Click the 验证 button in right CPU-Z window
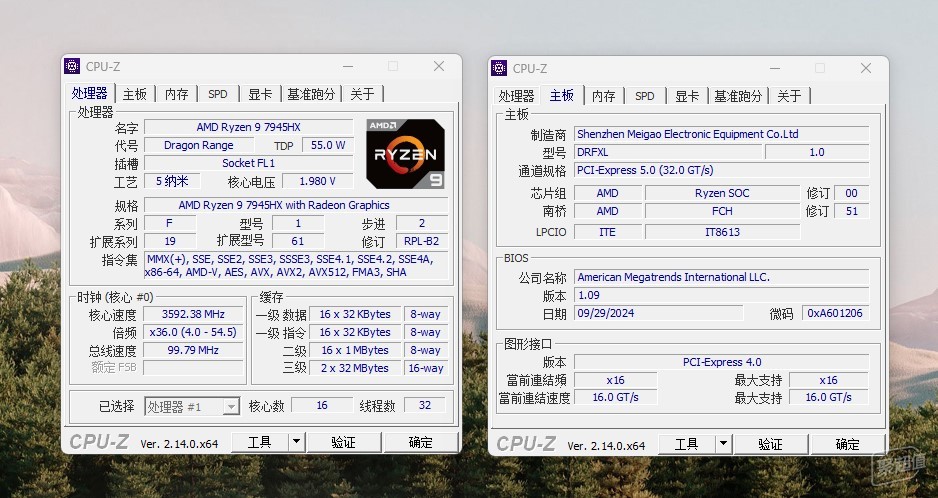 (770, 444)
